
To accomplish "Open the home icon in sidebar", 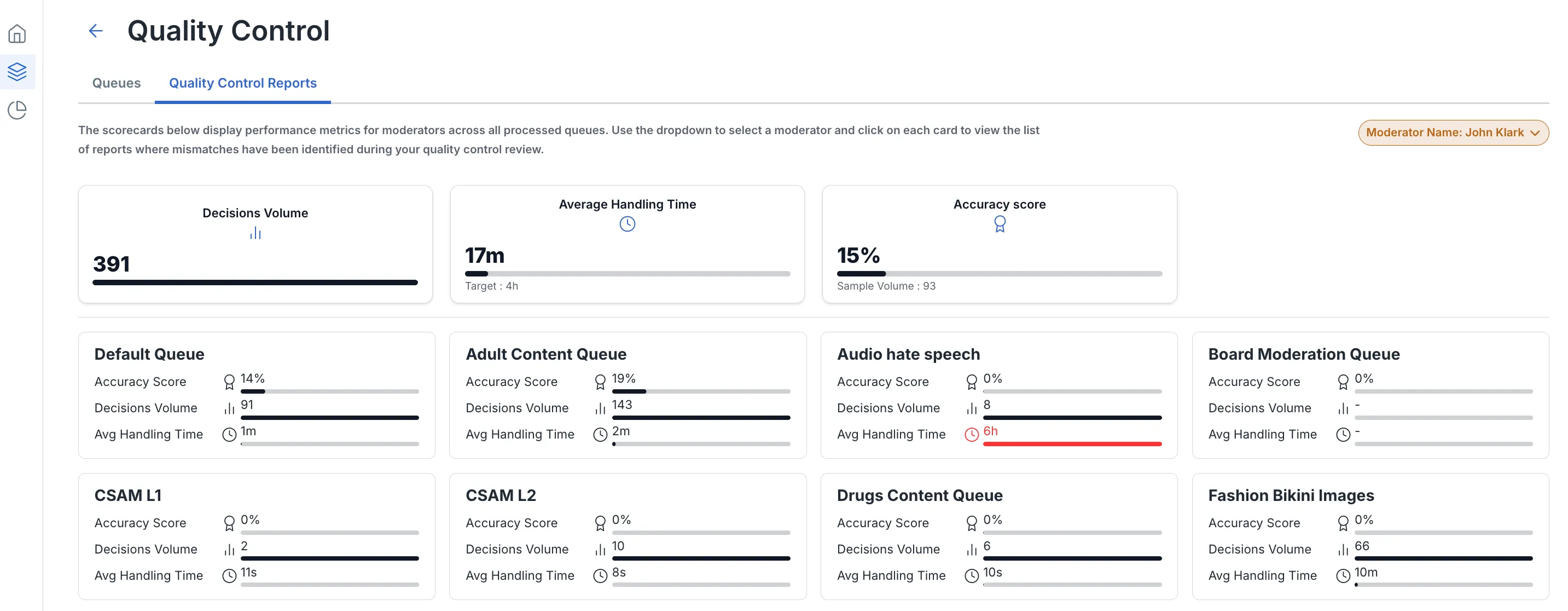I will [17, 33].
